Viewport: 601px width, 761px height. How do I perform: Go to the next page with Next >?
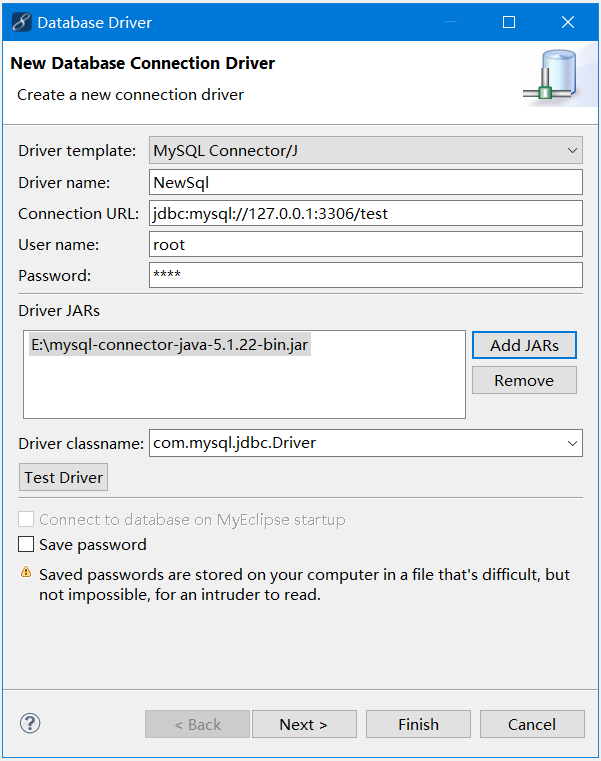(304, 724)
